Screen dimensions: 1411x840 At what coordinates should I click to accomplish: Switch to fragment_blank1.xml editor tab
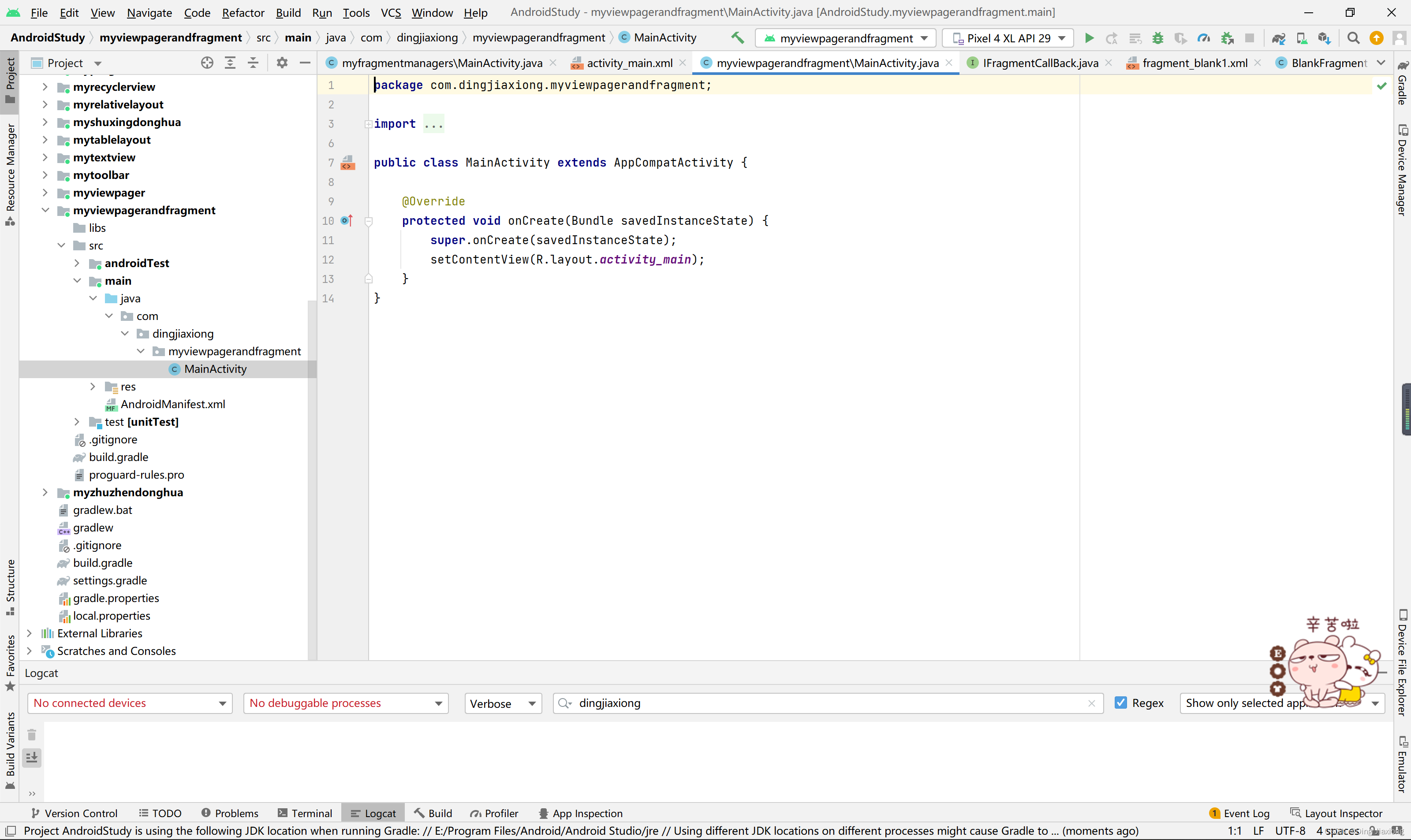pos(1194,63)
